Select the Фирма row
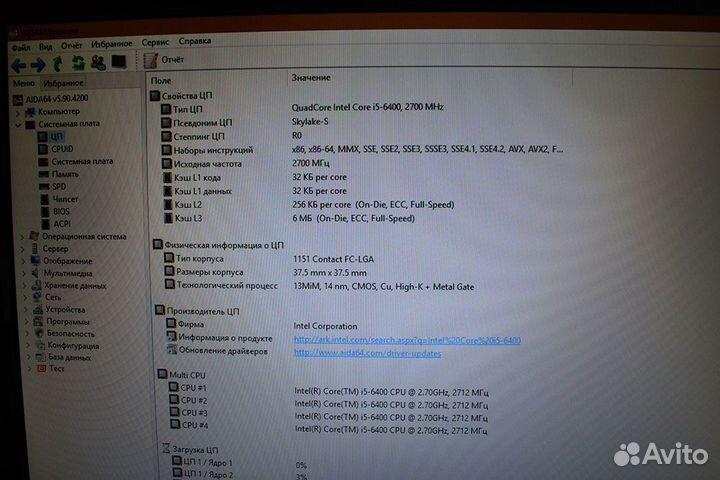Image resolution: width=720 pixels, height=480 pixels. (262, 325)
